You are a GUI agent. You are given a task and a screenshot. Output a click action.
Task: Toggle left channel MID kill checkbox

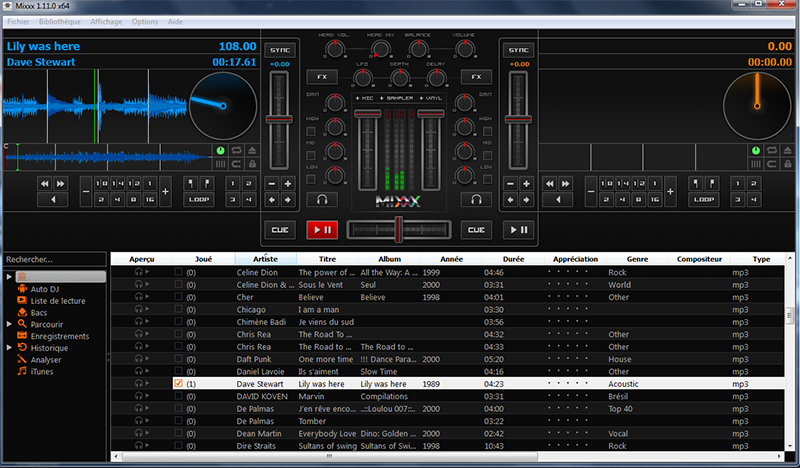(x=311, y=155)
